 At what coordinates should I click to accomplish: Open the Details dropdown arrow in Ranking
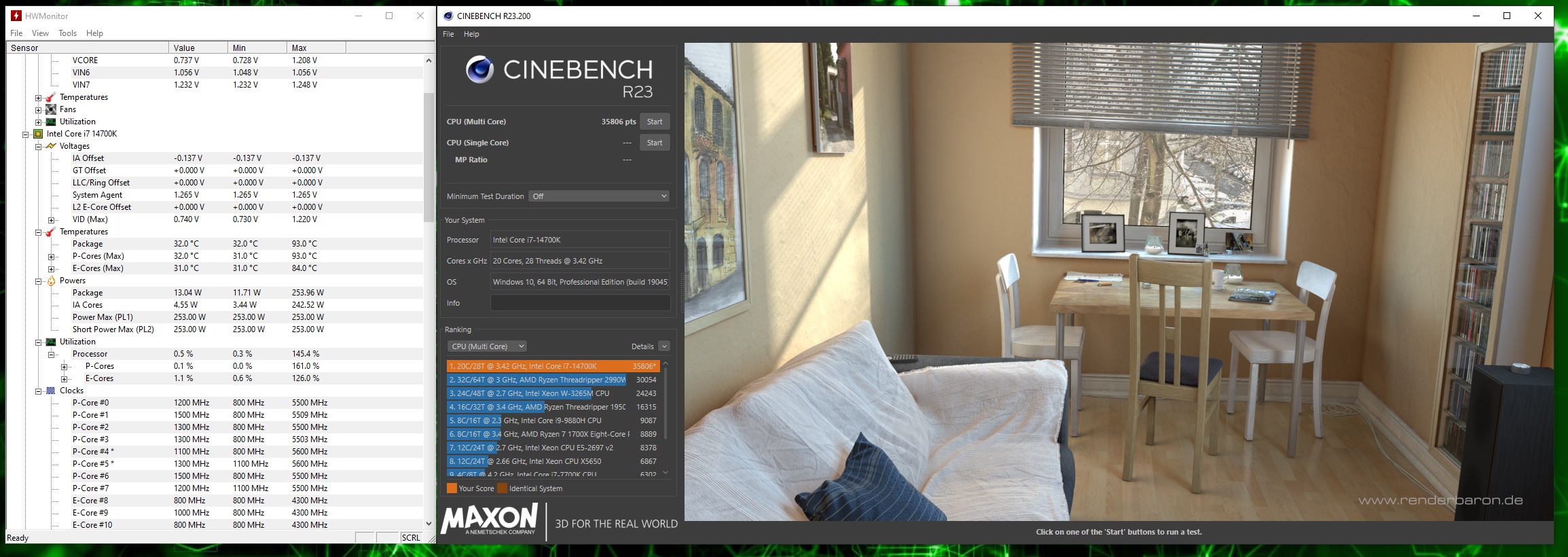point(664,346)
